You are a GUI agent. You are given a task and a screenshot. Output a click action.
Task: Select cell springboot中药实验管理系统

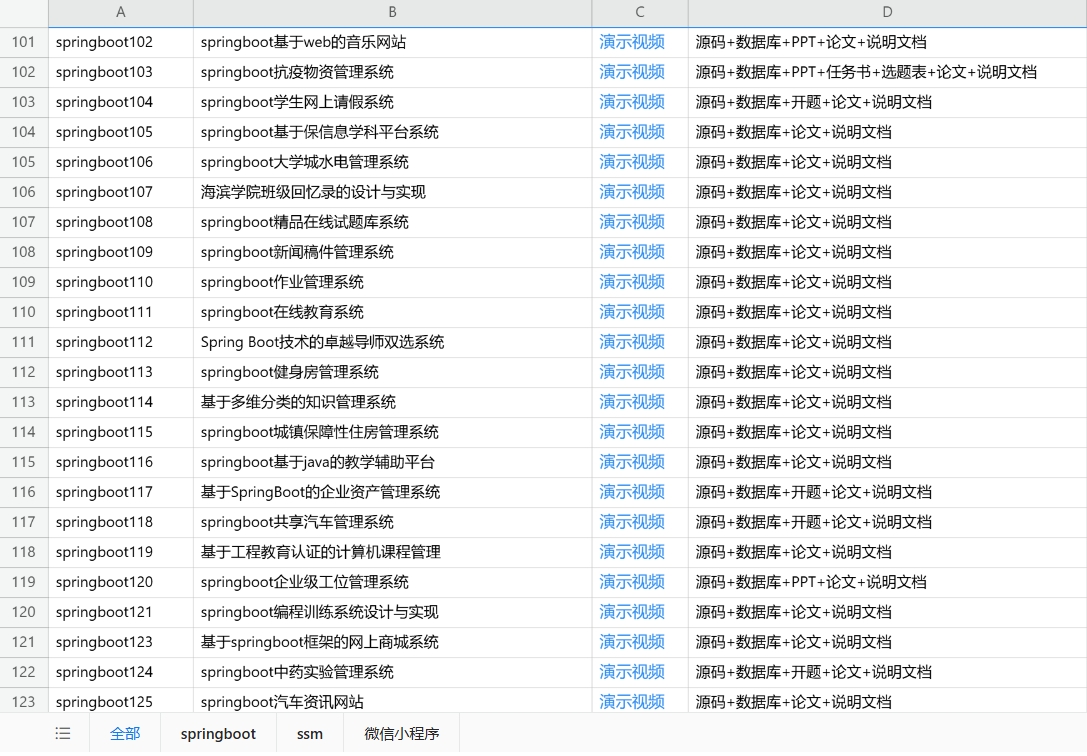[x=392, y=672]
